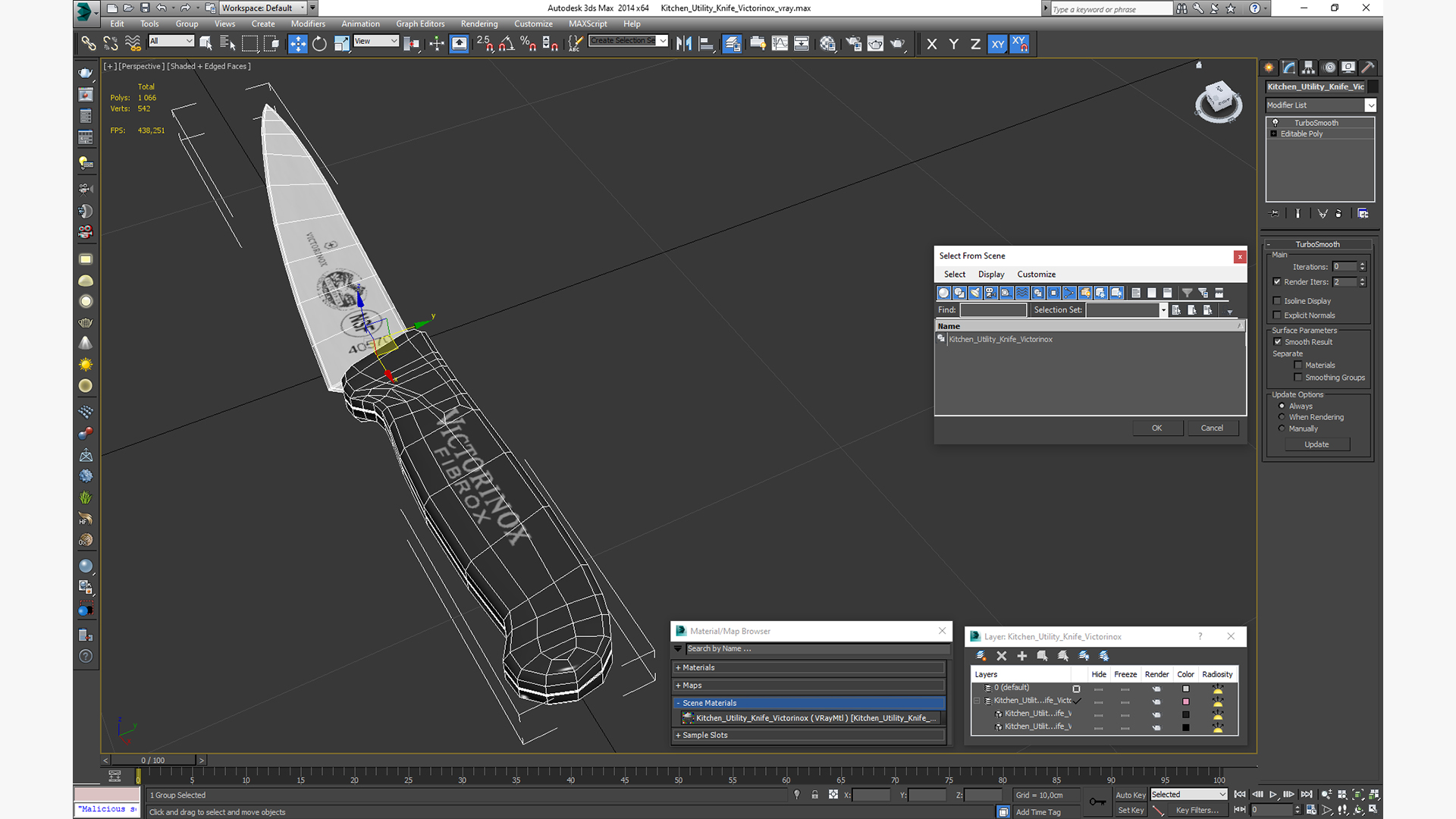Select the When Rendering update option
This screenshot has width=1456, height=819.
[x=1282, y=417]
